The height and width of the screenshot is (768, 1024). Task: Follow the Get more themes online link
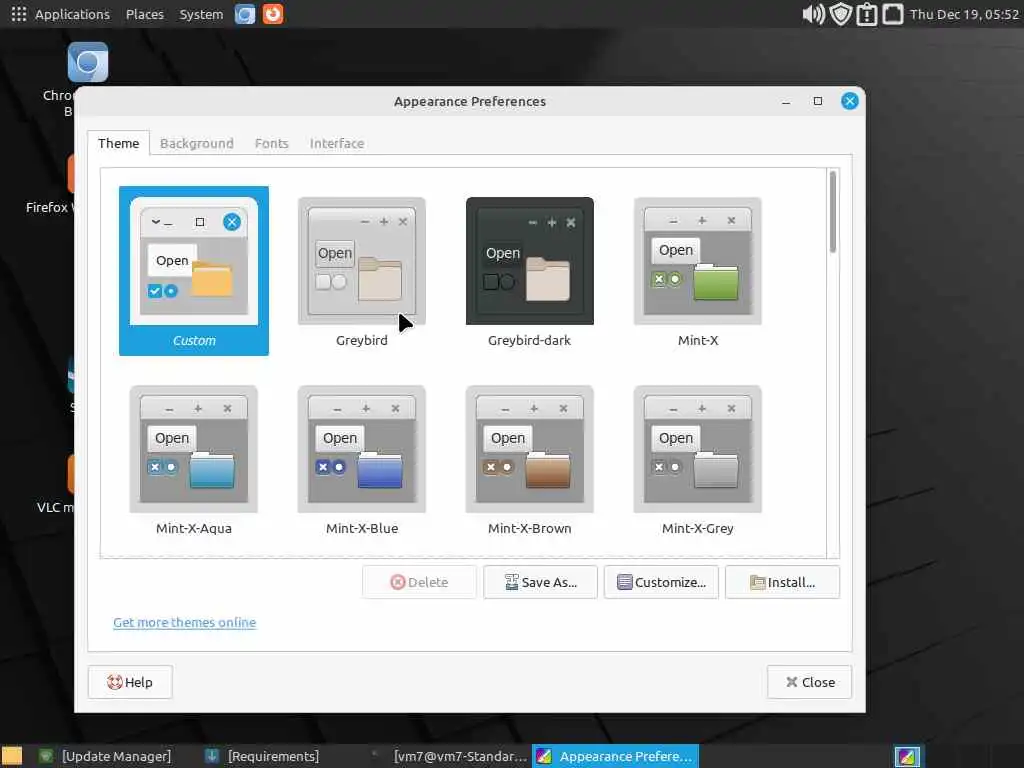(x=184, y=622)
